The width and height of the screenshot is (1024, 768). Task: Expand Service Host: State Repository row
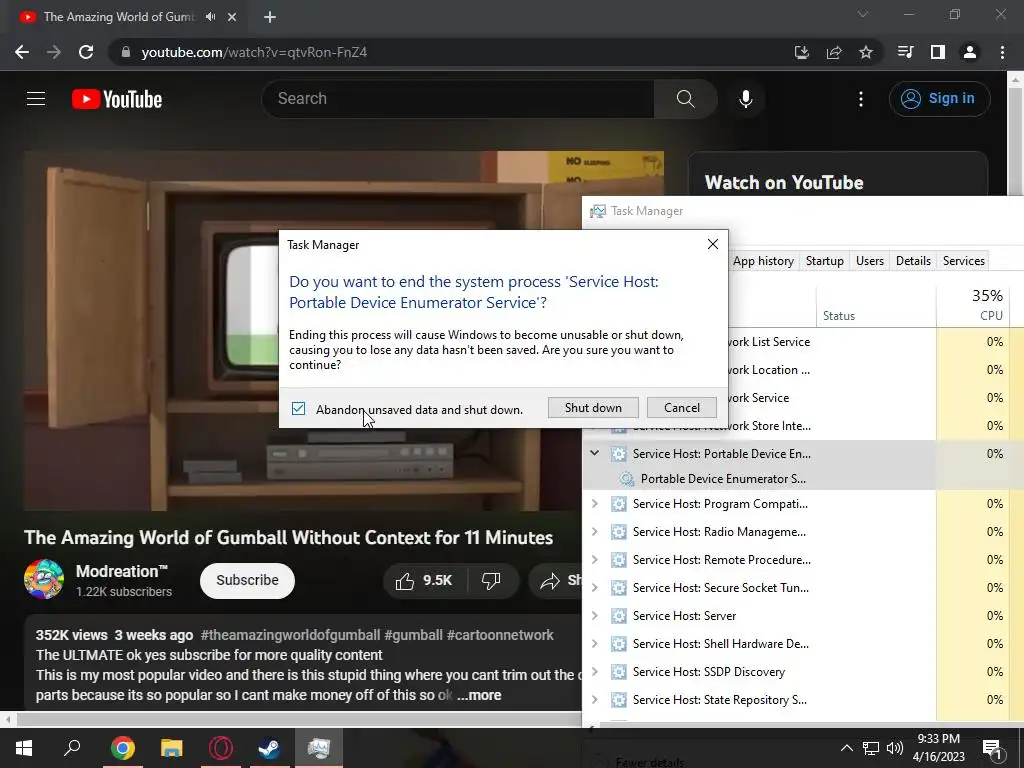coord(594,700)
